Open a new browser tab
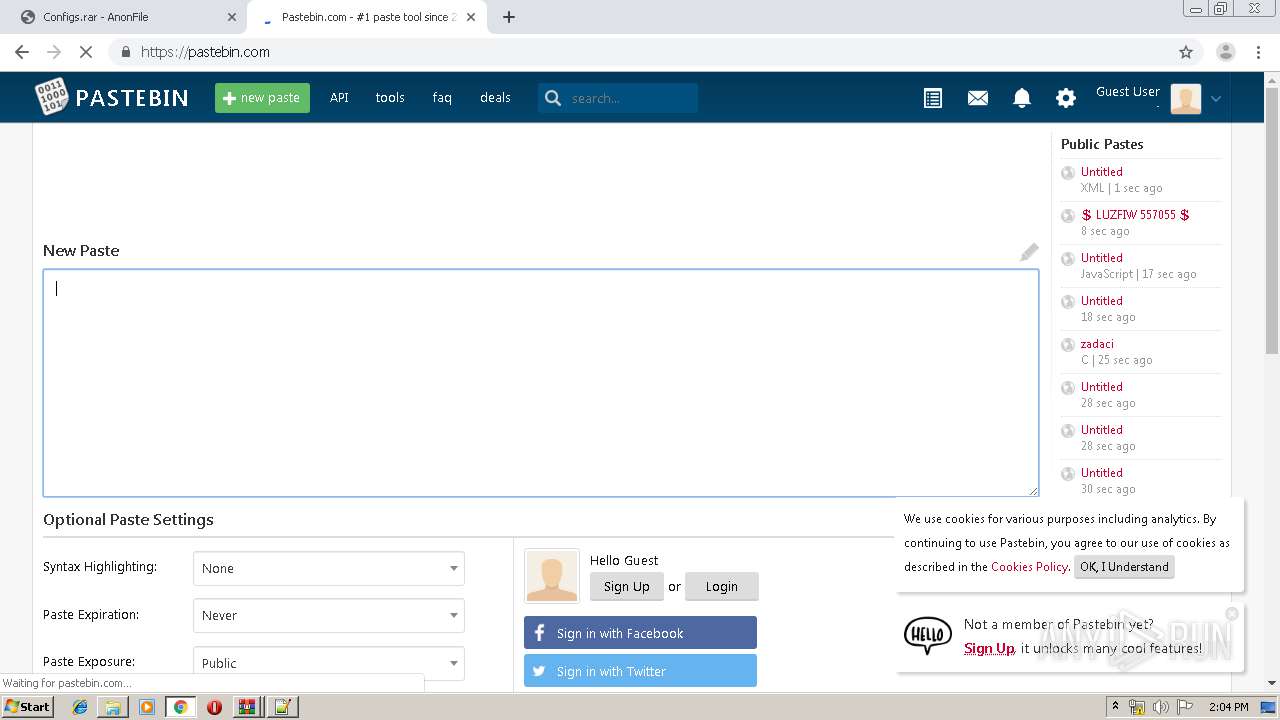The width and height of the screenshot is (1280, 720). [509, 17]
